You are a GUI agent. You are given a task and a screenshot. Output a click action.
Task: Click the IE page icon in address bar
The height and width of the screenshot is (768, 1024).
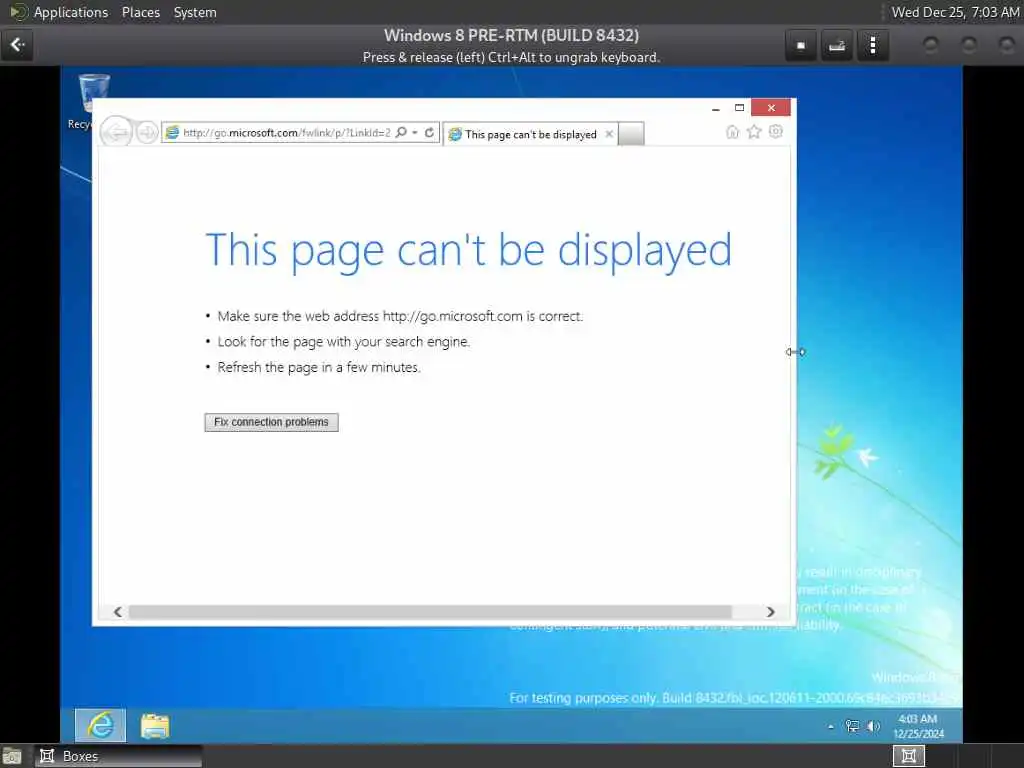pos(172,133)
